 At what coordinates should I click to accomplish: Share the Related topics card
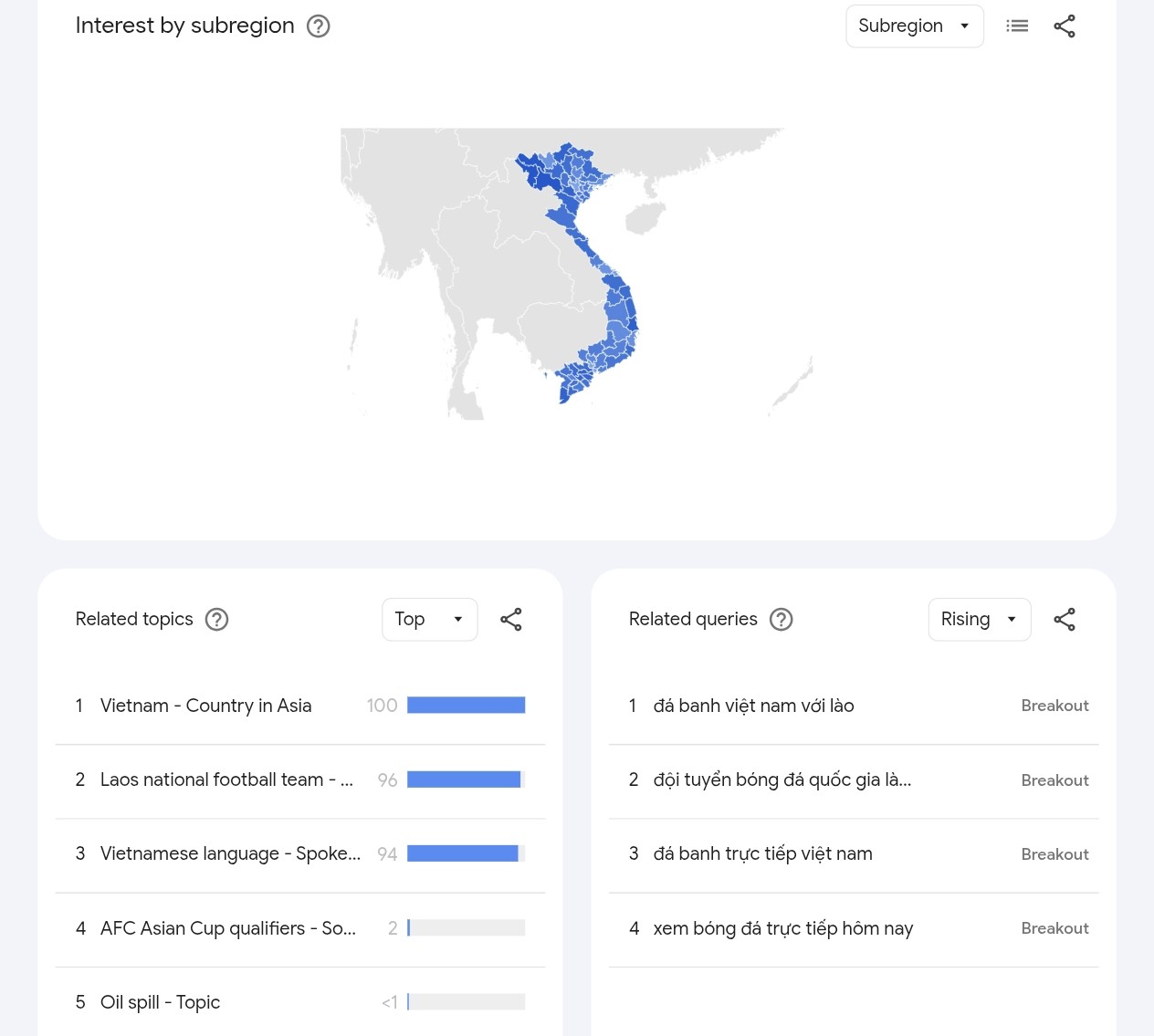[x=511, y=620]
